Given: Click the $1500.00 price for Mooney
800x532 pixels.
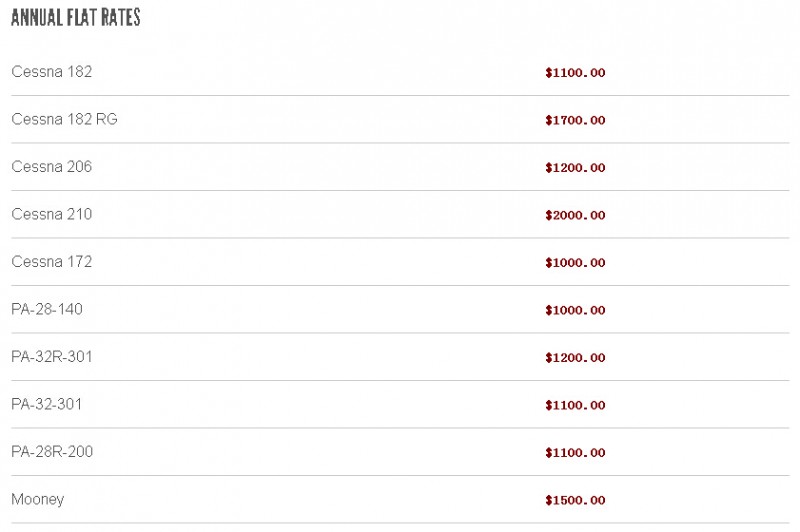Looking at the screenshot, I should [x=575, y=500].
